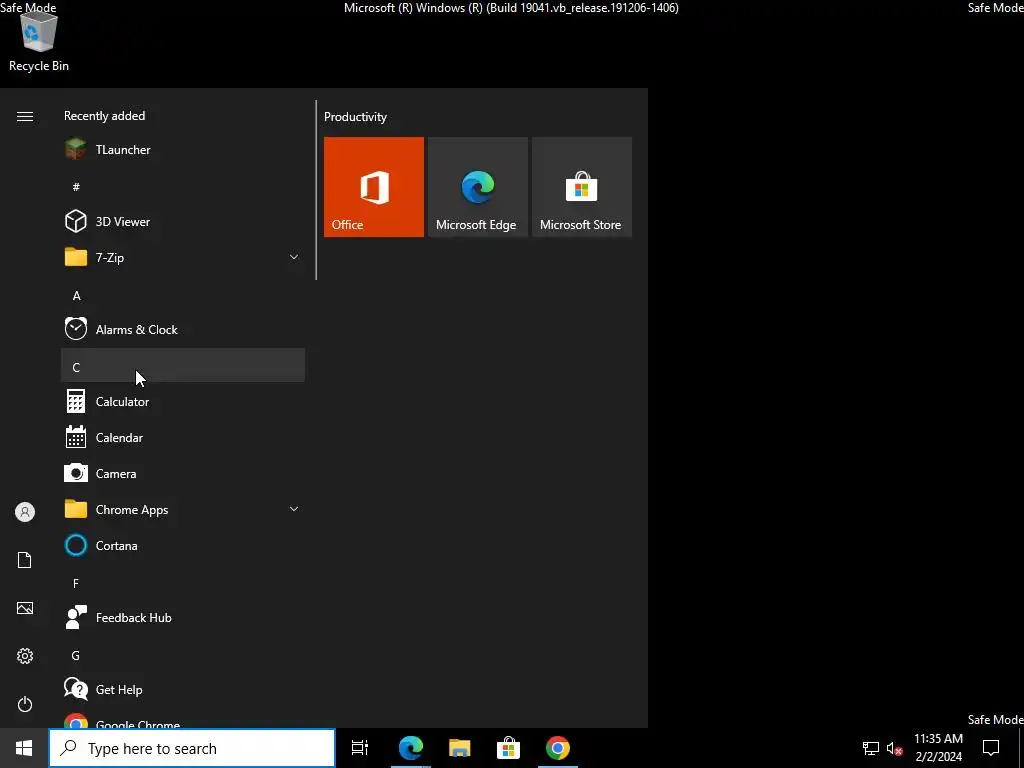Open Google Chrome from the taskbar
Viewport: 1024px width, 768px height.
(x=558, y=748)
